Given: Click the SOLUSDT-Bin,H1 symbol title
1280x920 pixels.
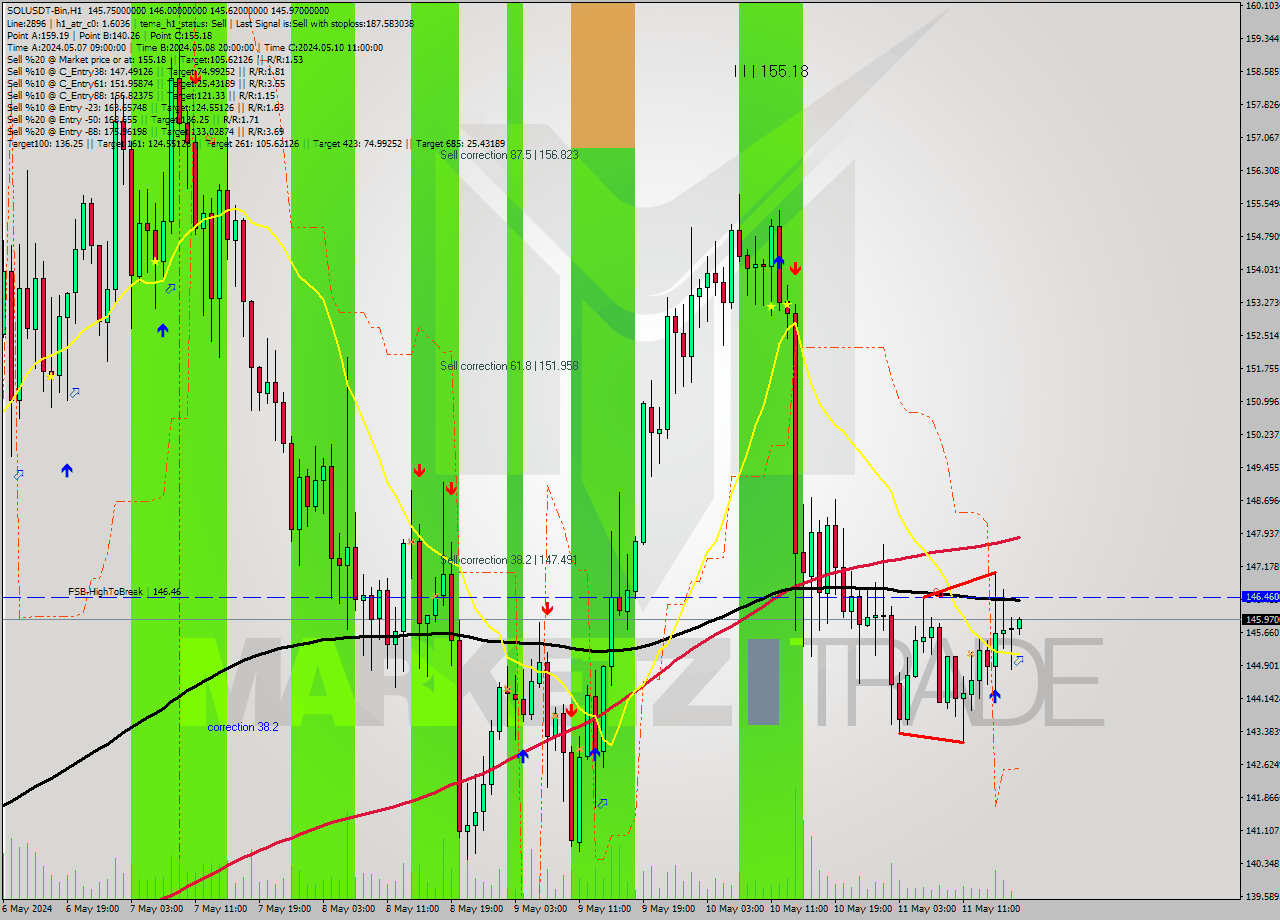Looking at the screenshot, I should tap(44, 9).
